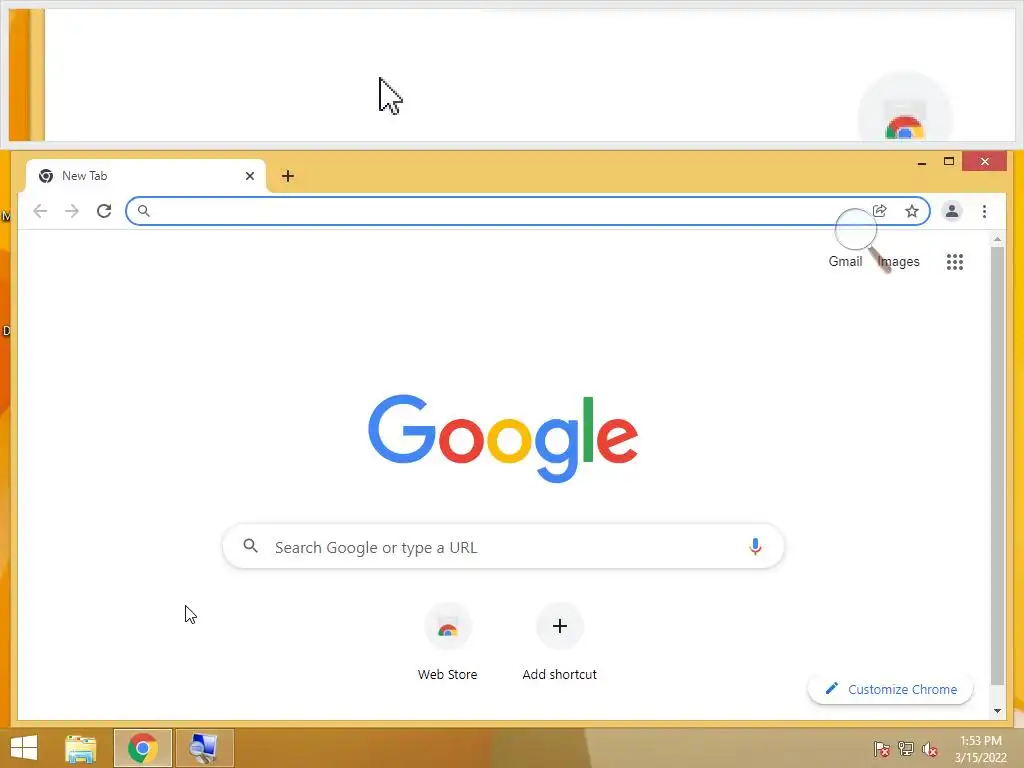This screenshot has height=768, width=1024.
Task: Maximize the Chrome window
Action: (x=949, y=161)
